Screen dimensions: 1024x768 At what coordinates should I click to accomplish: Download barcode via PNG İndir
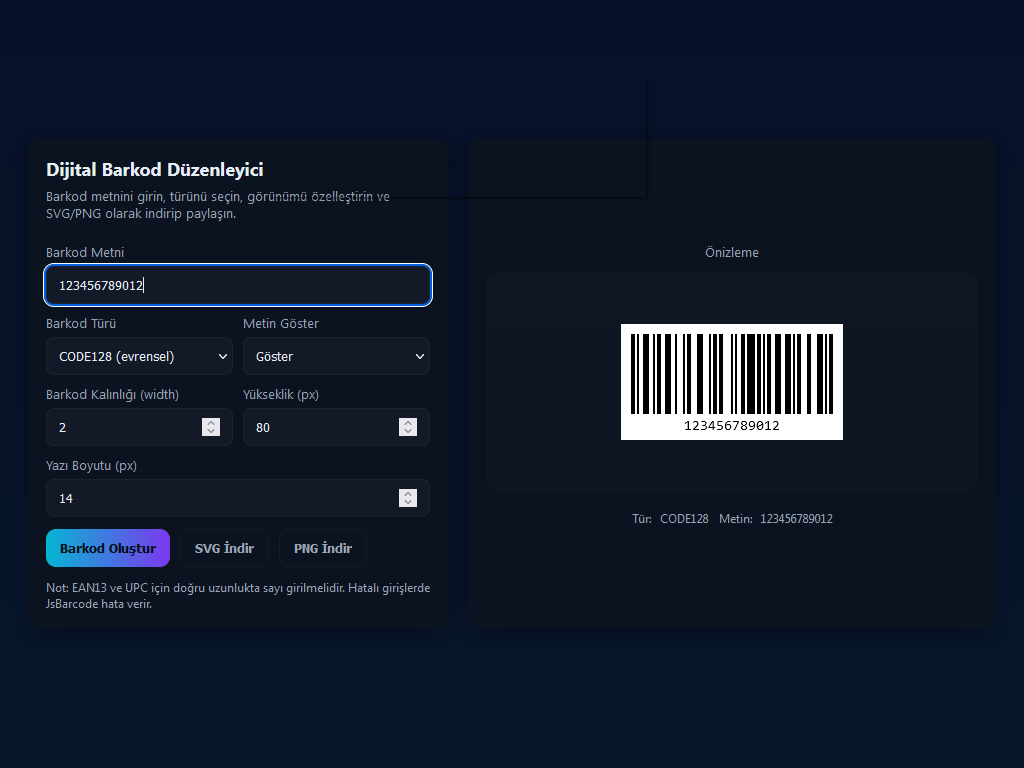pos(322,548)
